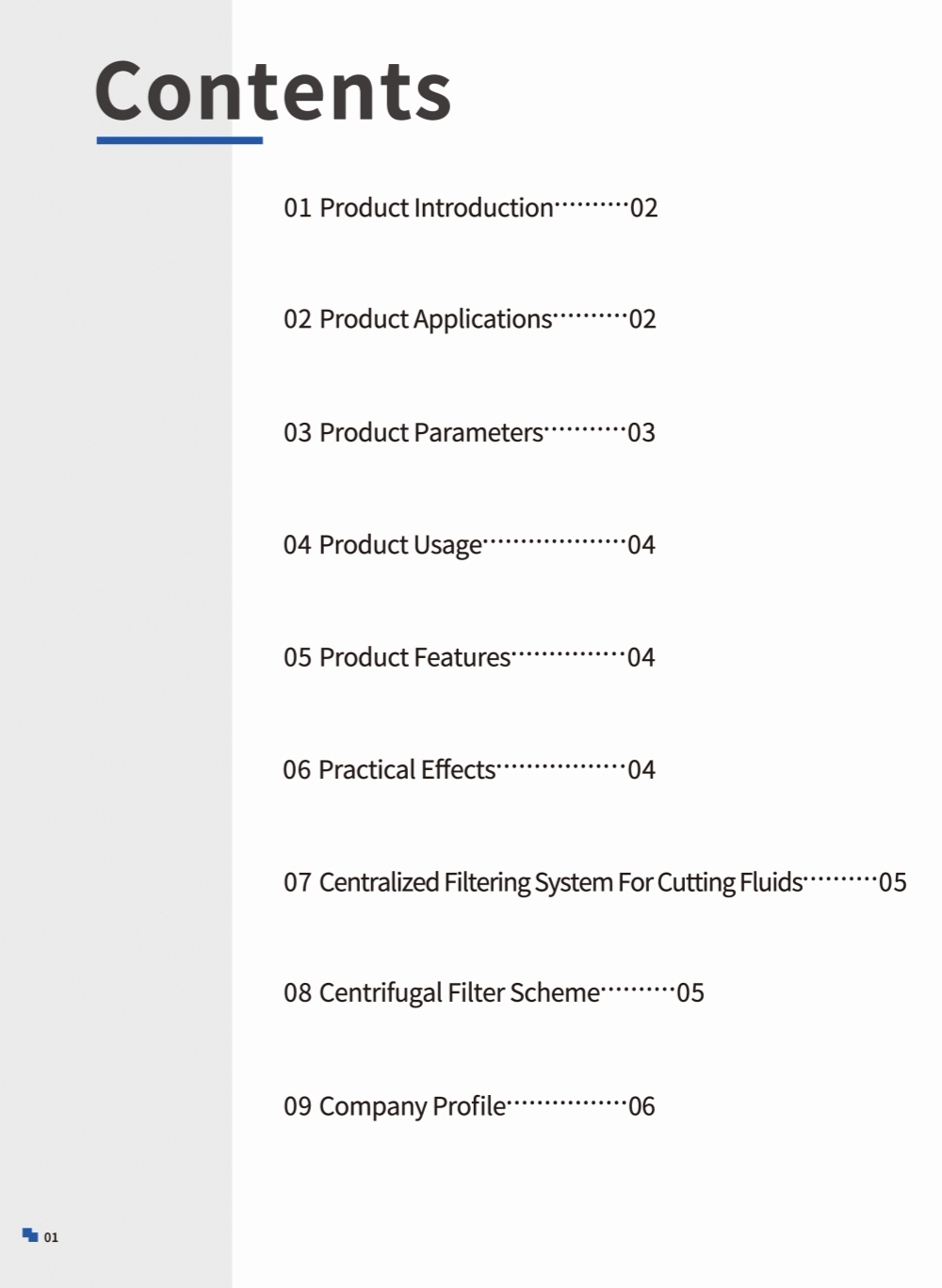This screenshot has height=1288, width=942.
Task: Click the large Contents heading
Action: click(273, 91)
